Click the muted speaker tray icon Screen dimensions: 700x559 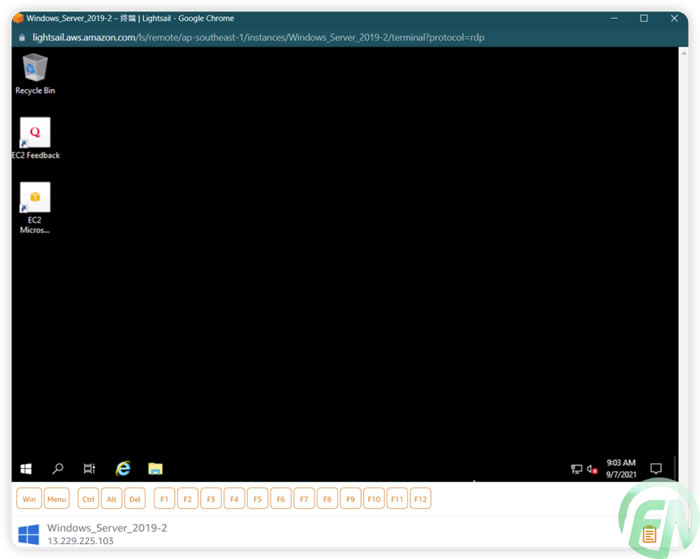pyautogui.click(x=592, y=468)
